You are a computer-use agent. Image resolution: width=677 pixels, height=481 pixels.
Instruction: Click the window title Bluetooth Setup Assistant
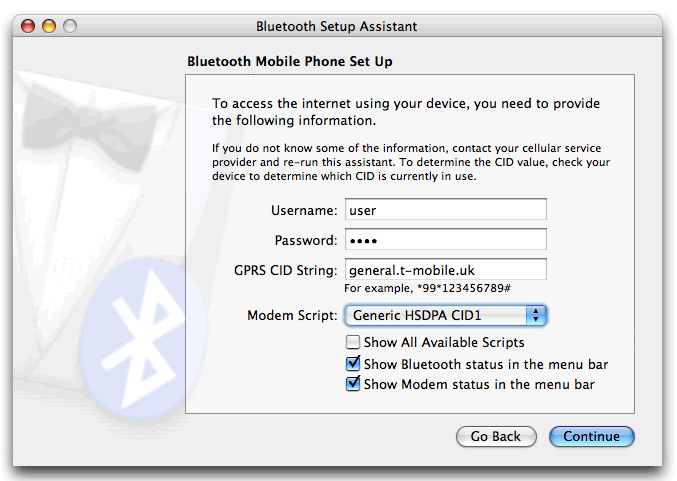[337, 26]
